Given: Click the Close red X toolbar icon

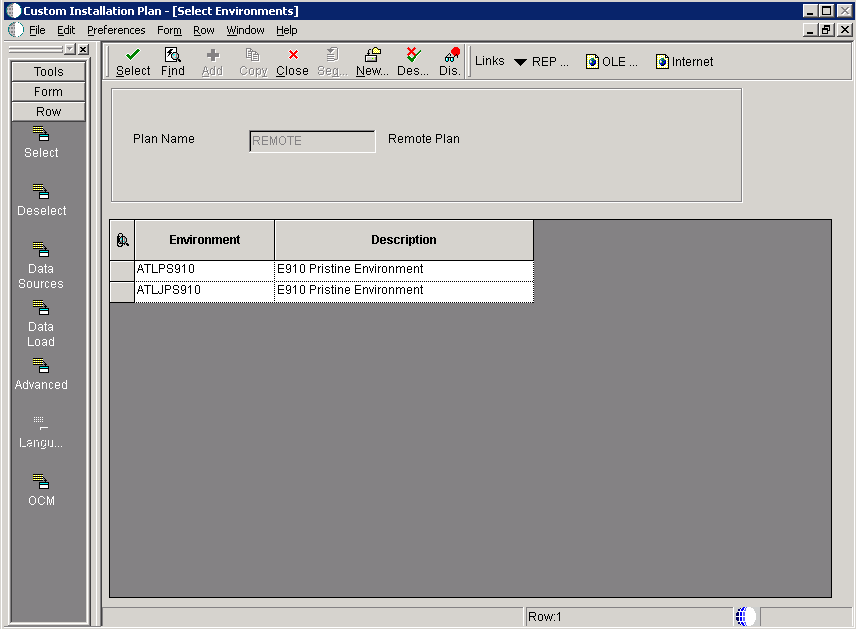Looking at the screenshot, I should point(292,62).
